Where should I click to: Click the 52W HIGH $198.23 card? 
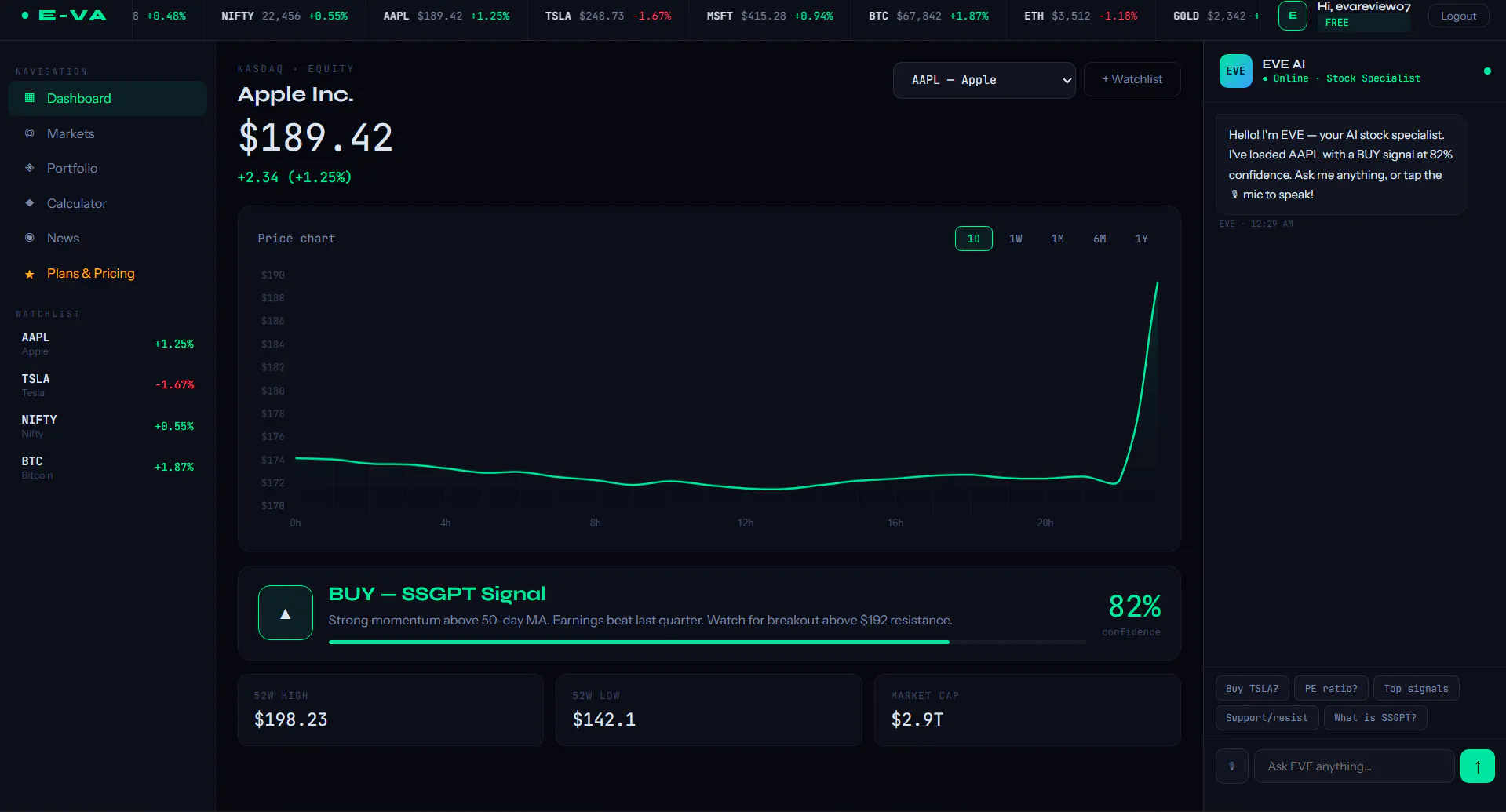click(x=391, y=710)
